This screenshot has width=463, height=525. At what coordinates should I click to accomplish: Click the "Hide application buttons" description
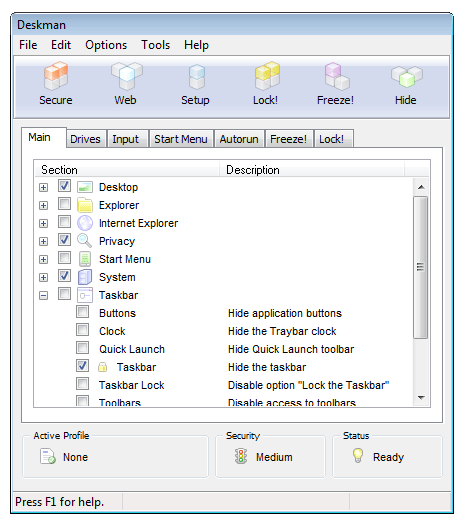pos(285,313)
